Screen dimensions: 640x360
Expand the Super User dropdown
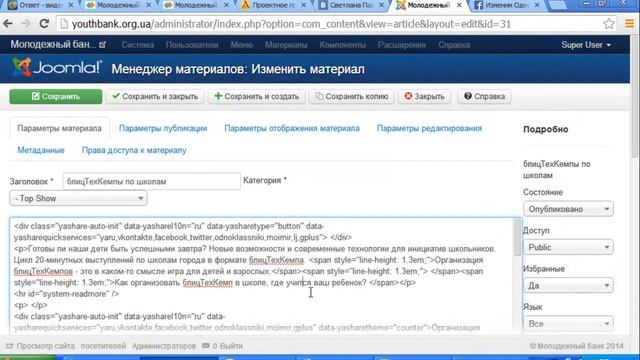[586, 45]
